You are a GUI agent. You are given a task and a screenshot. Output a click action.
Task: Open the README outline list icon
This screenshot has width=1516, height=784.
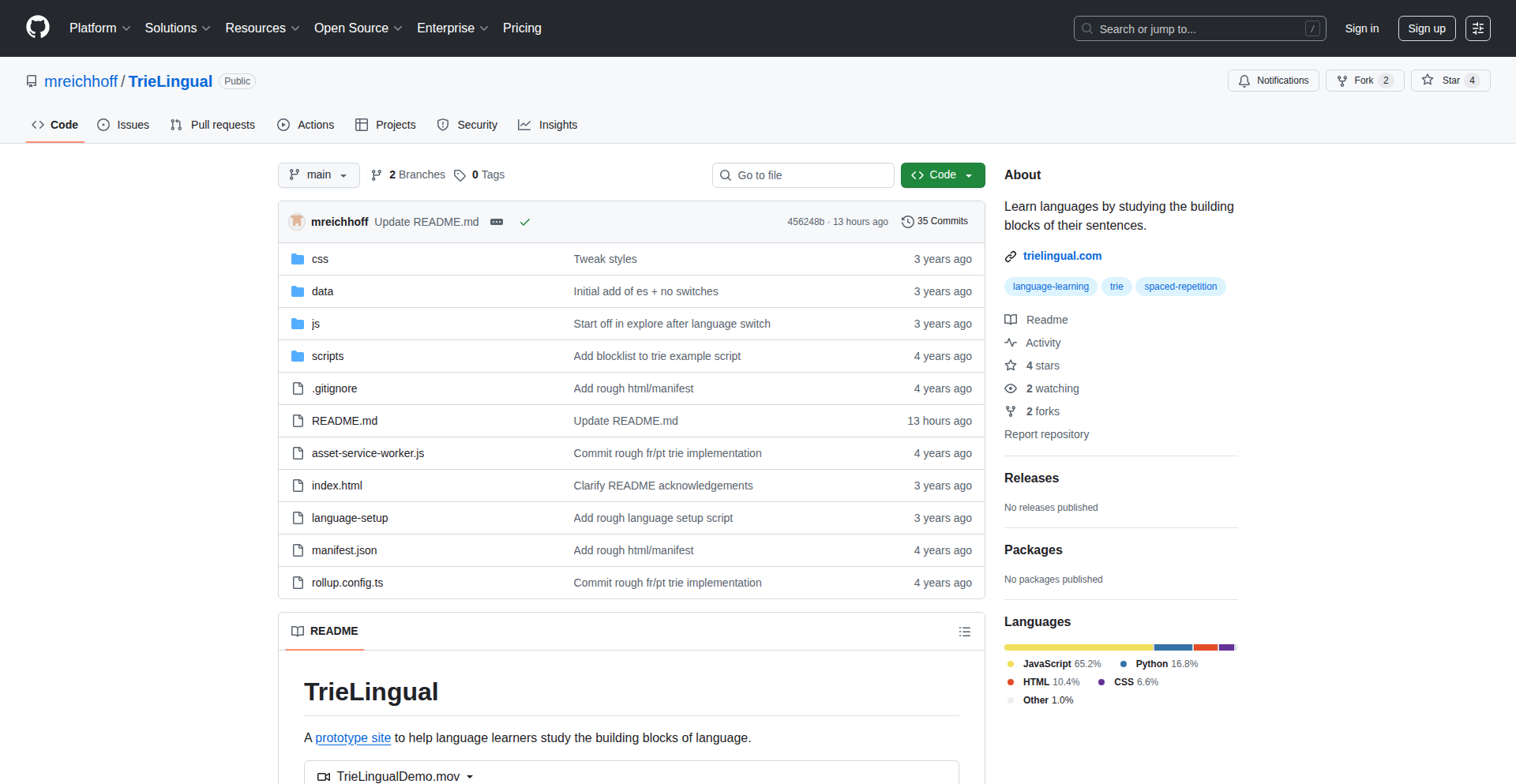point(964,632)
